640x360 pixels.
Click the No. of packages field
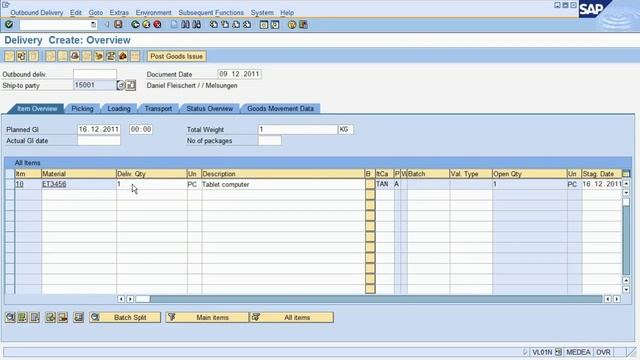tap(269, 141)
